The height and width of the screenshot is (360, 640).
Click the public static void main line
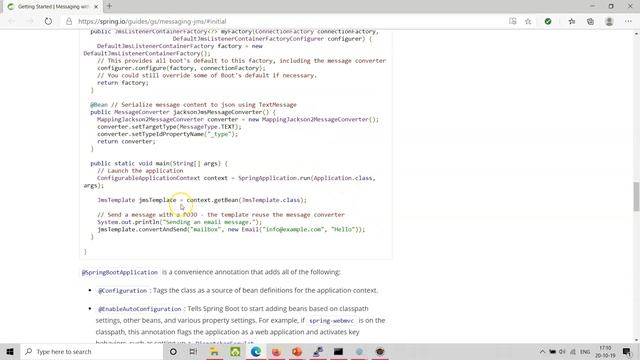click(x=159, y=163)
